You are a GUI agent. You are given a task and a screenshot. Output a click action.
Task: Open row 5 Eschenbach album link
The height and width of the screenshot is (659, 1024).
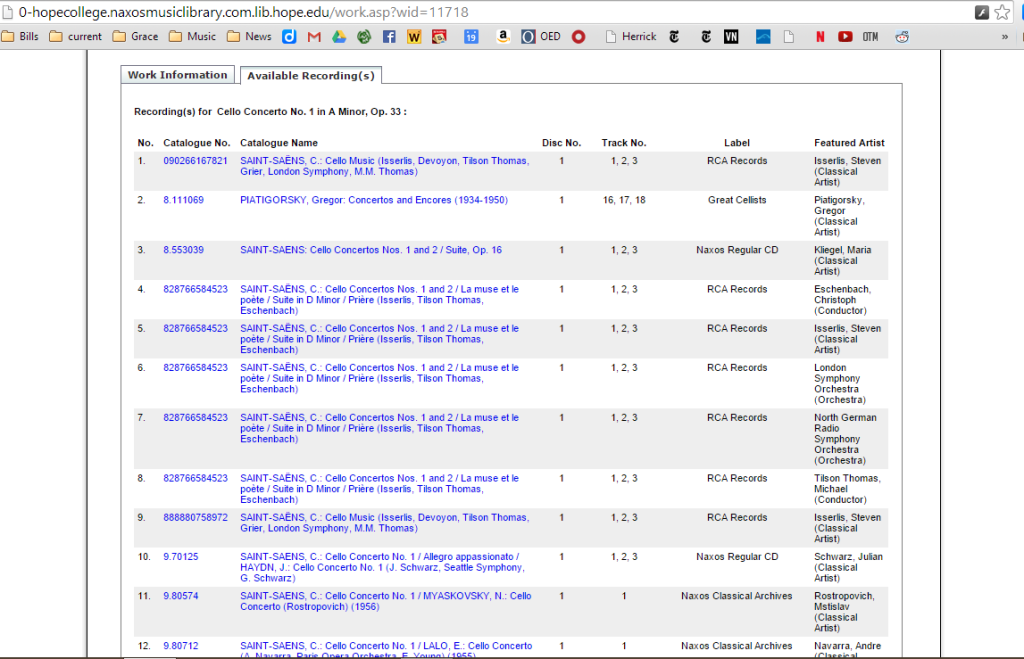pyautogui.click(x=379, y=339)
